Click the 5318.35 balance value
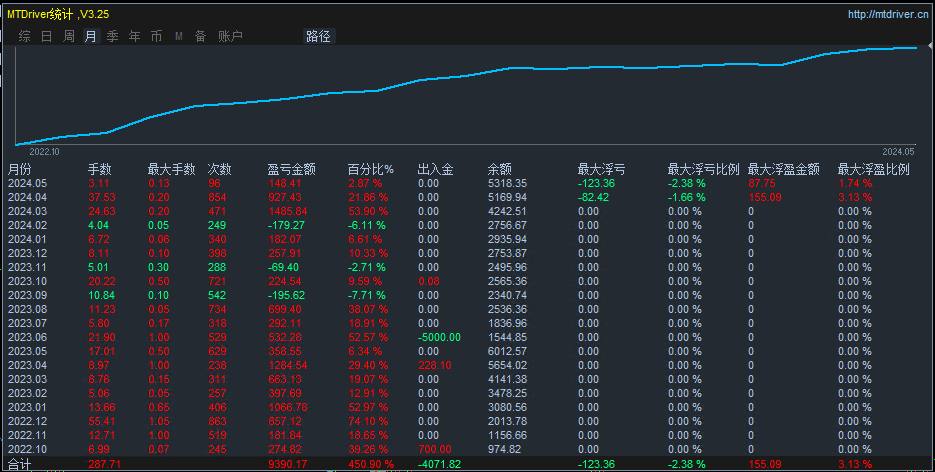 pos(507,184)
